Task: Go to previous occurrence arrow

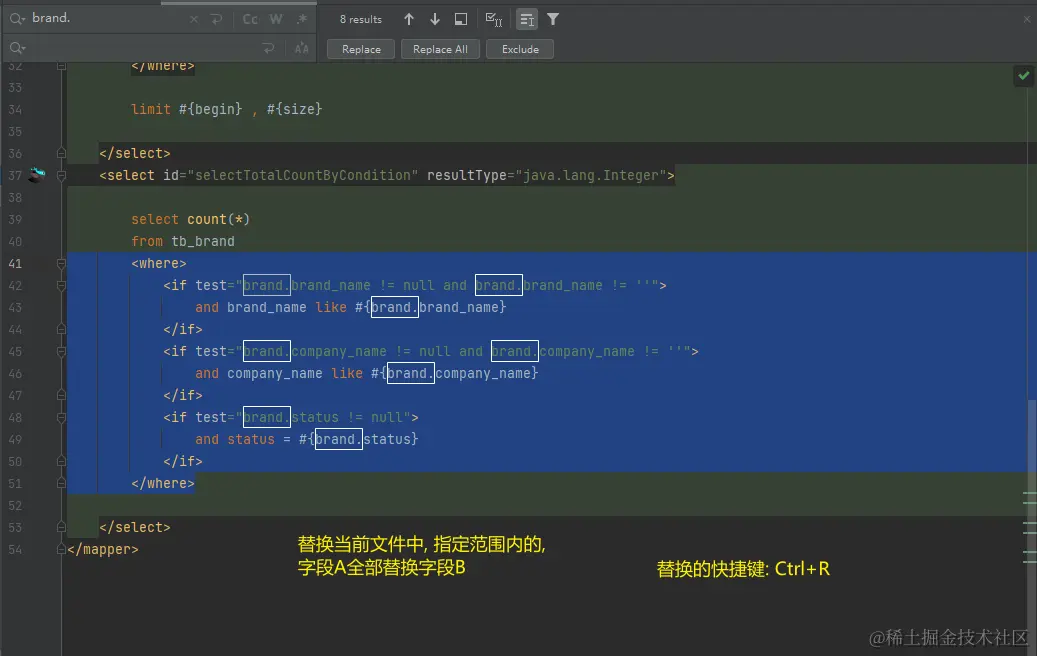Action: click(x=409, y=19)
